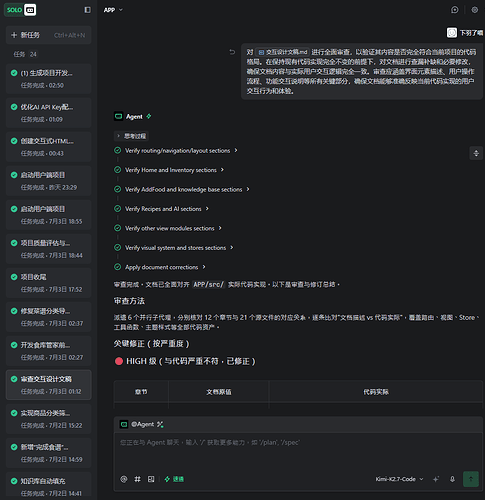
Task: Open task 新增"完成食谱"...
Action: tap(48, 453)
